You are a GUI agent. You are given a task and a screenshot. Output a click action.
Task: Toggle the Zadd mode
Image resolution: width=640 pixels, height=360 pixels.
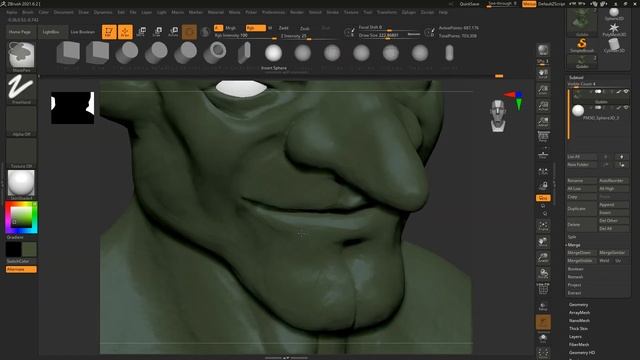(x=283, y=28)
